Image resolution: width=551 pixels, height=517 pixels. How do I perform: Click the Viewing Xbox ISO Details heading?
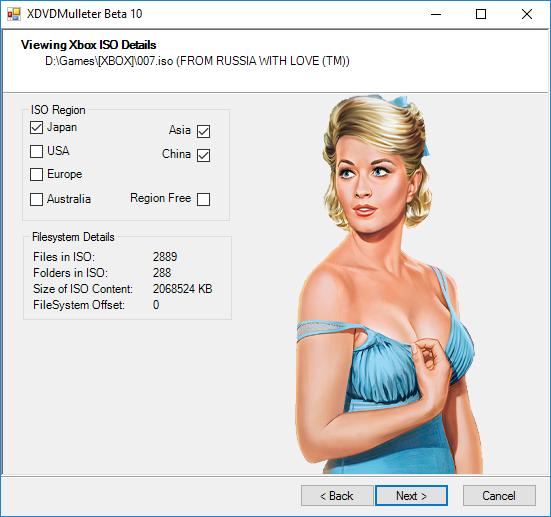pyautogui.click(x=89, y=45)
